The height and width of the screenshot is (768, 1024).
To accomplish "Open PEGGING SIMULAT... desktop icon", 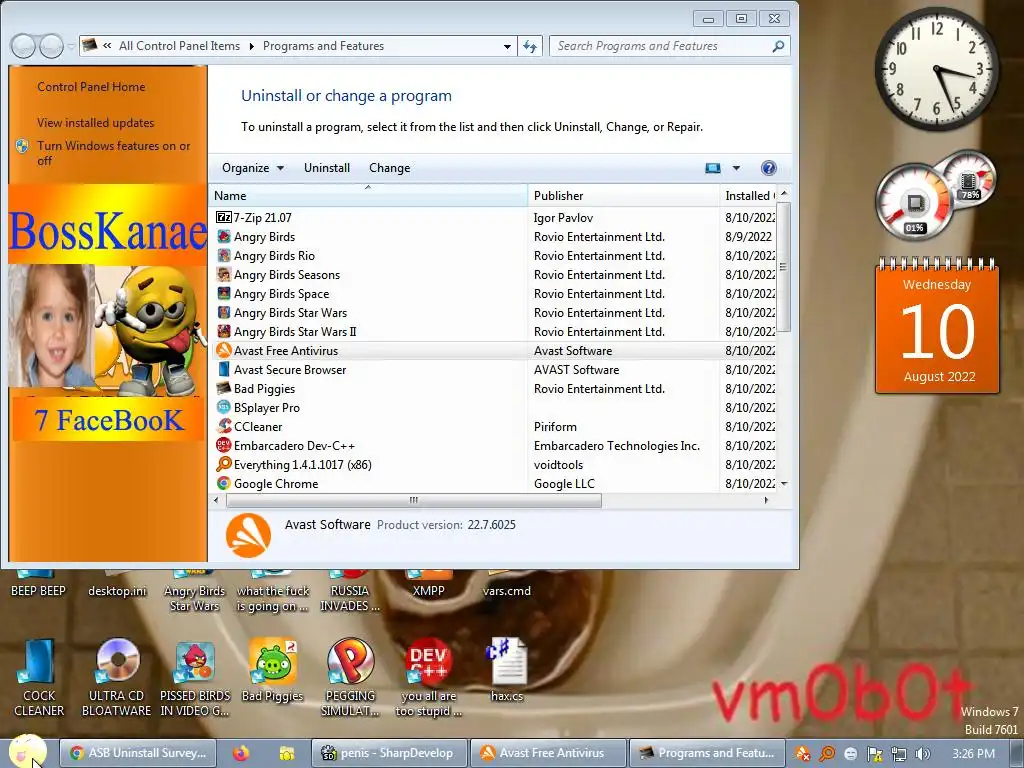I will [350, 678].
